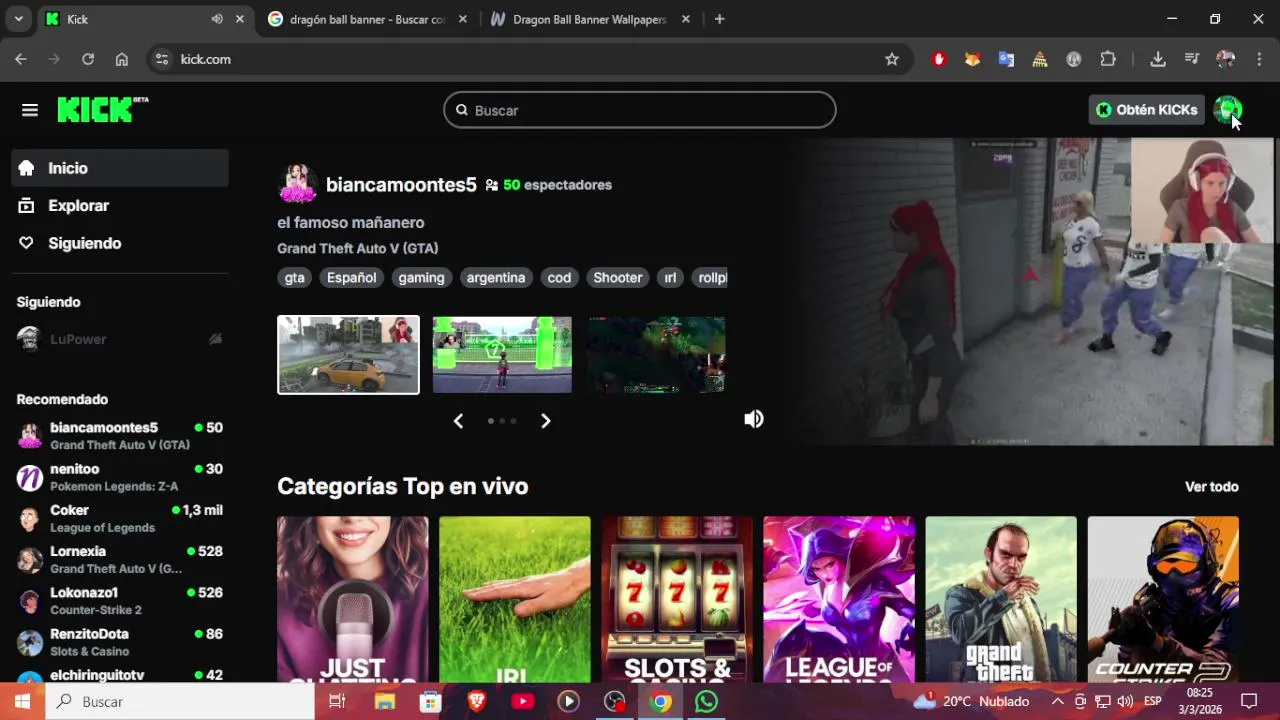Click the gta tag
This screenshot has height=720, width=1280.
coord(294,278)
